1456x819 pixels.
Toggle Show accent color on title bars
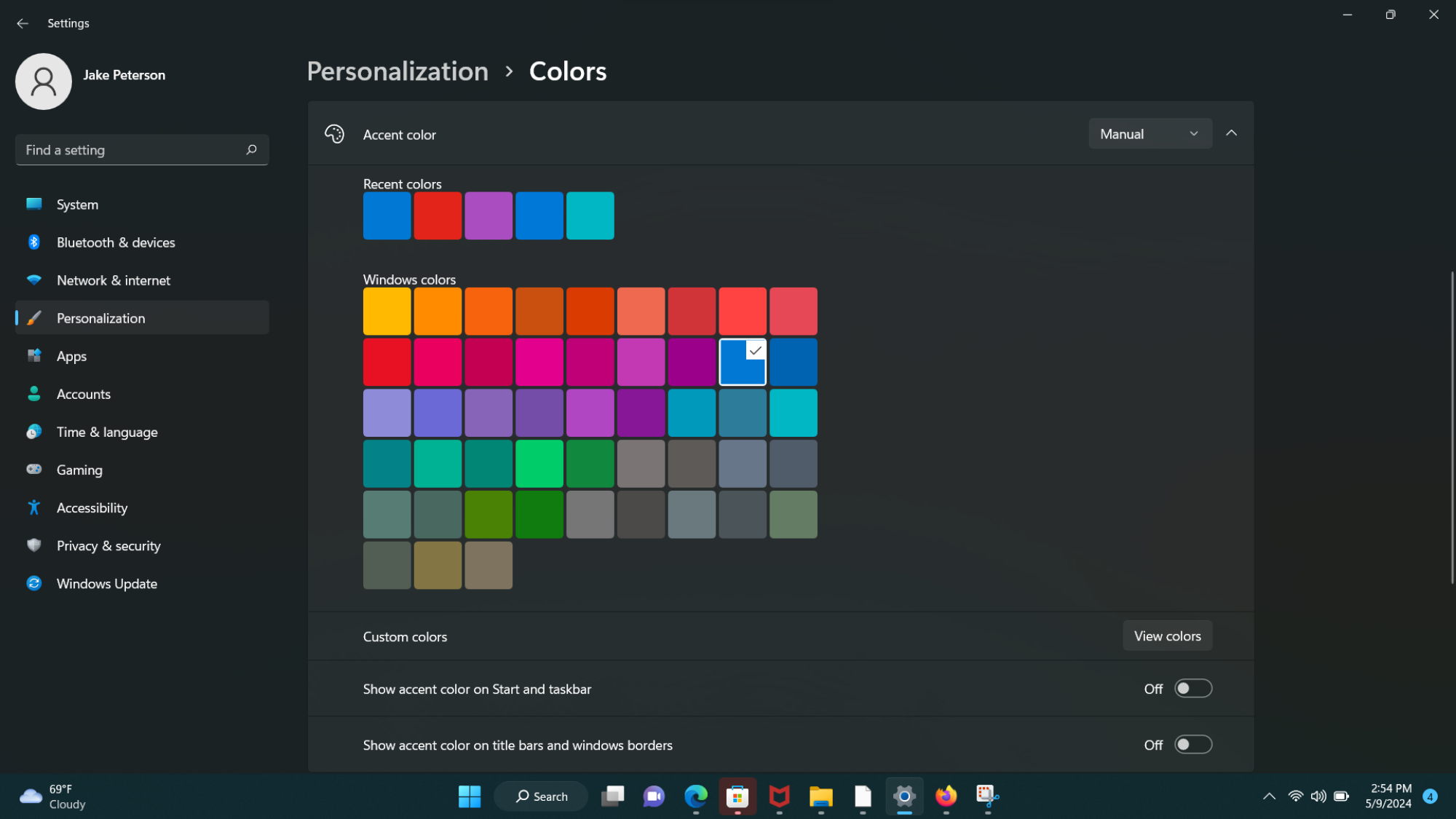point(1193,745)
